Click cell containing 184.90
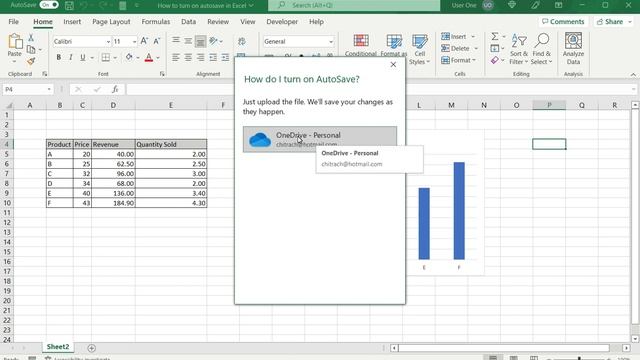The image size is (640, 360). pos(113,203)
